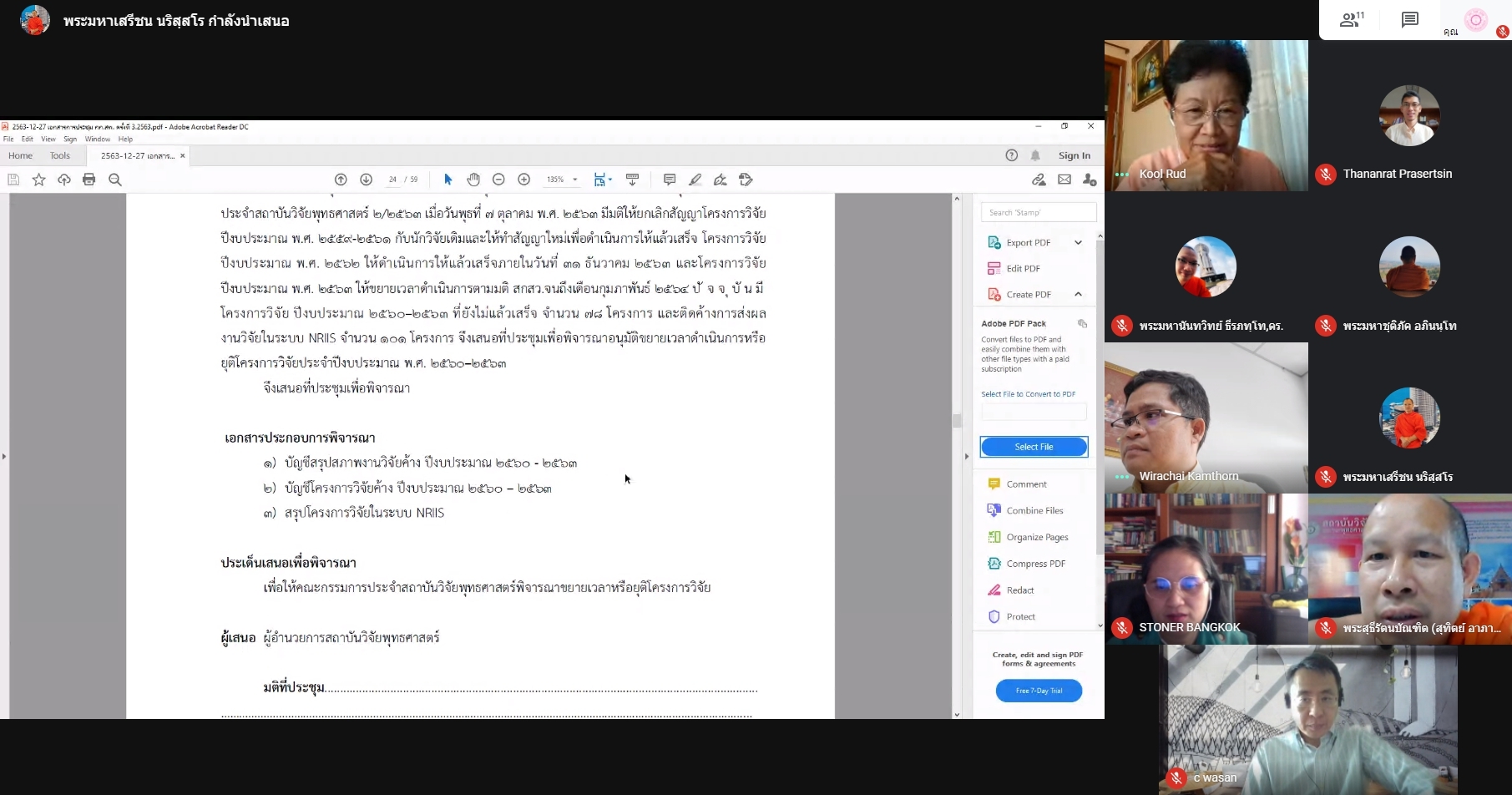Go to previous page arrow
This screenshot has height=795, width=1512.
coord(341,180)
